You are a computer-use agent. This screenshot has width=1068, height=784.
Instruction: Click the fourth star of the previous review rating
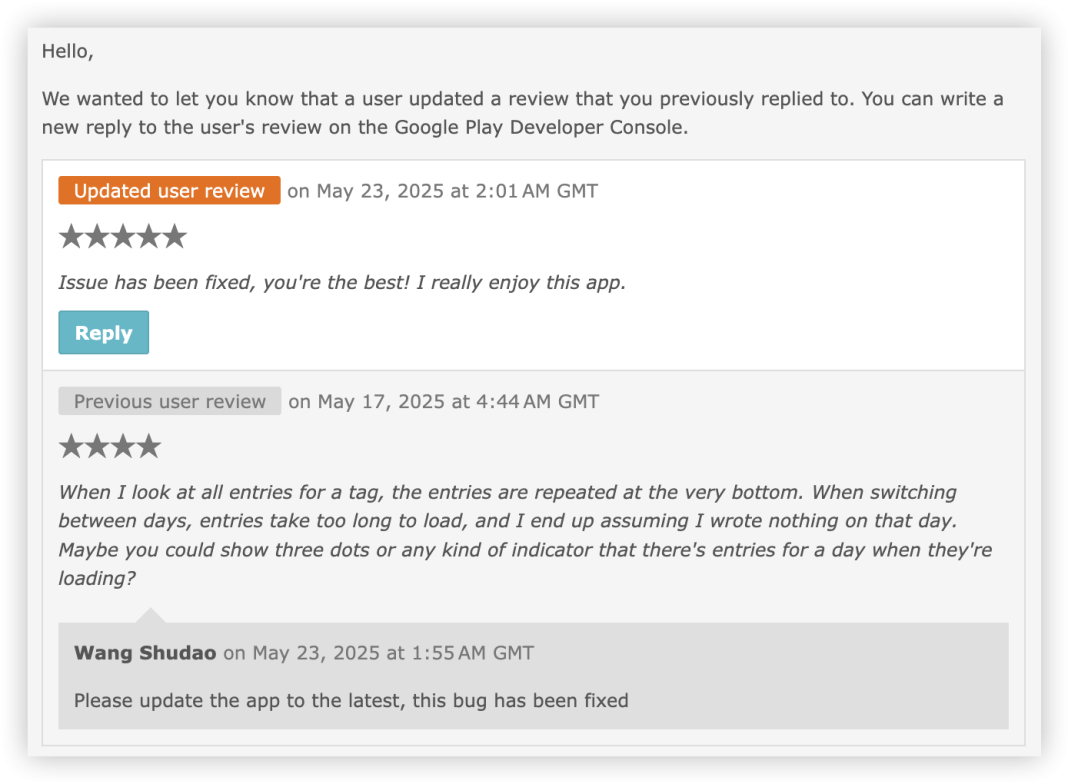pyautogui.click(x=149, y=446)
